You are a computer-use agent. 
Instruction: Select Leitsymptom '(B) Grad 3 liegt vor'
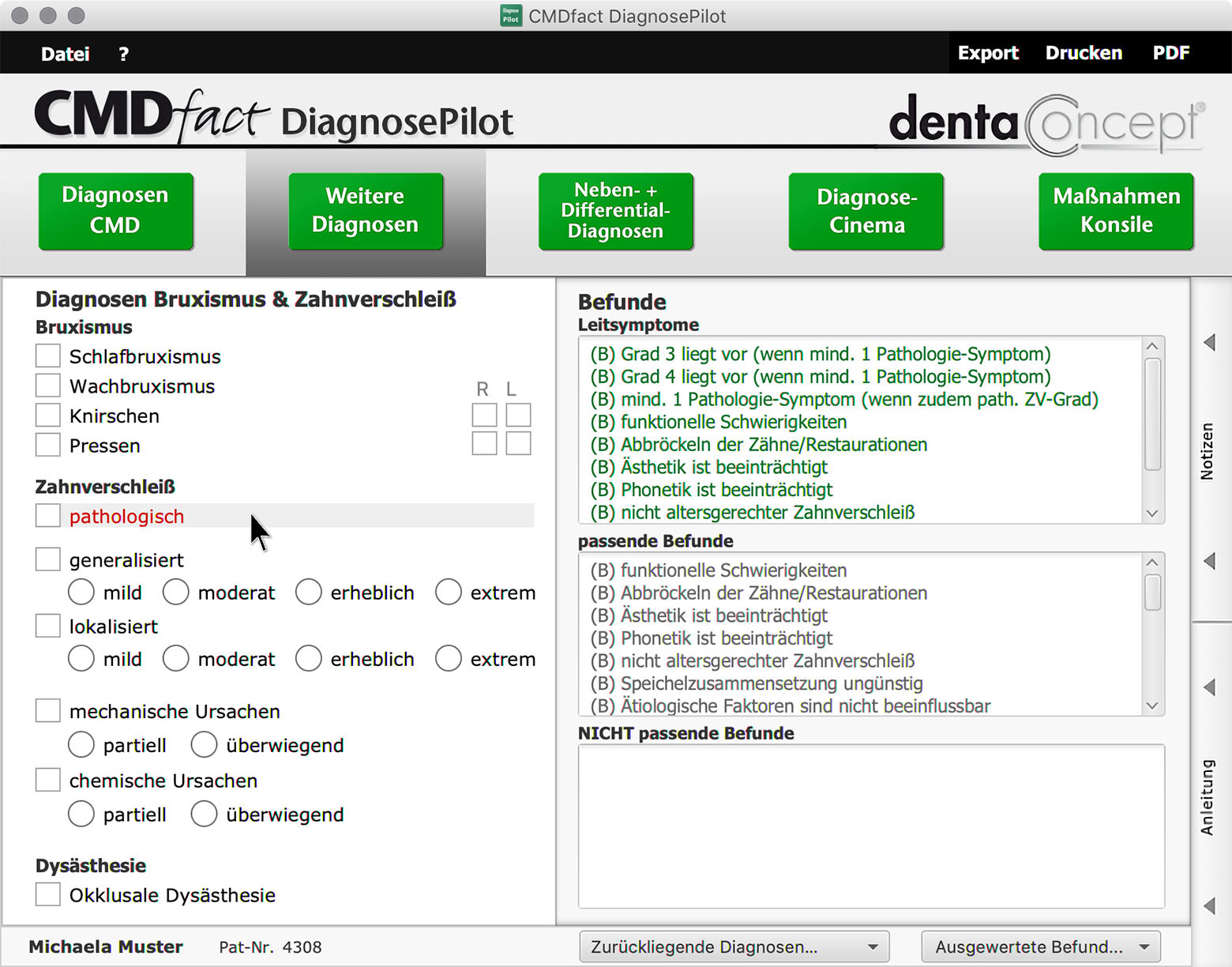[821, 354]
